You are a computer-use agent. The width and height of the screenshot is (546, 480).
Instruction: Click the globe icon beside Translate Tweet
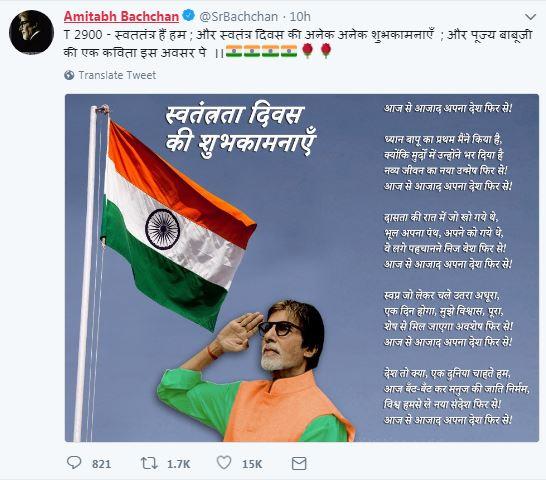[x=69, y=75]
